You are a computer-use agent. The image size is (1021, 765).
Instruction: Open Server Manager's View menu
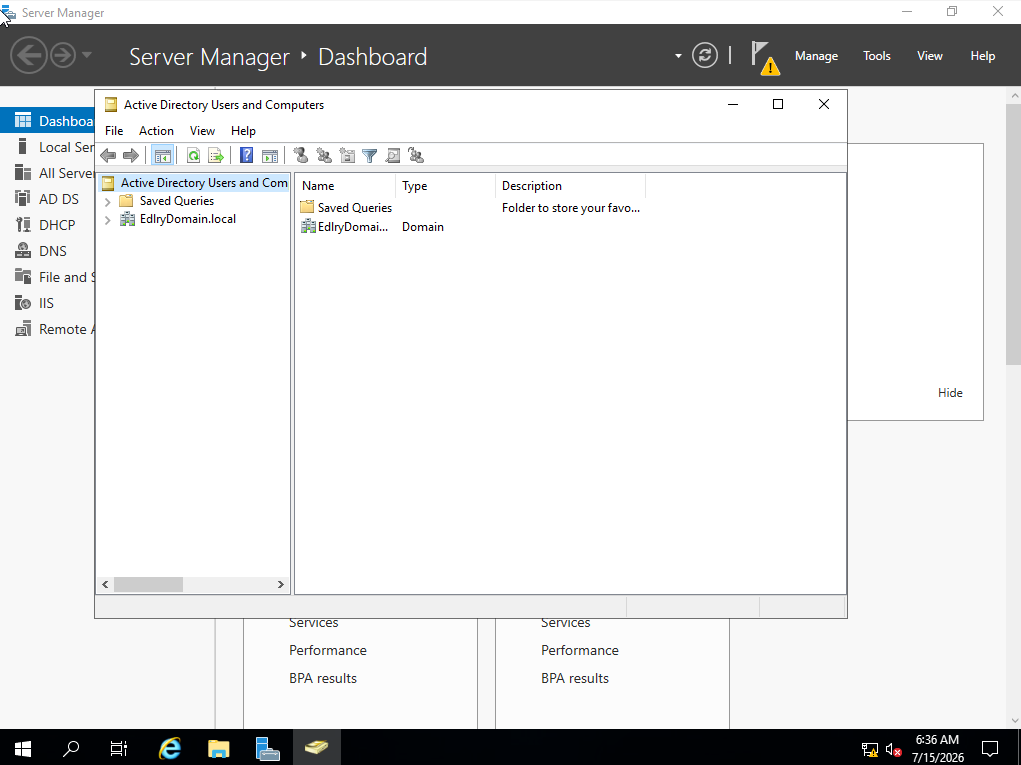[930, 56]
